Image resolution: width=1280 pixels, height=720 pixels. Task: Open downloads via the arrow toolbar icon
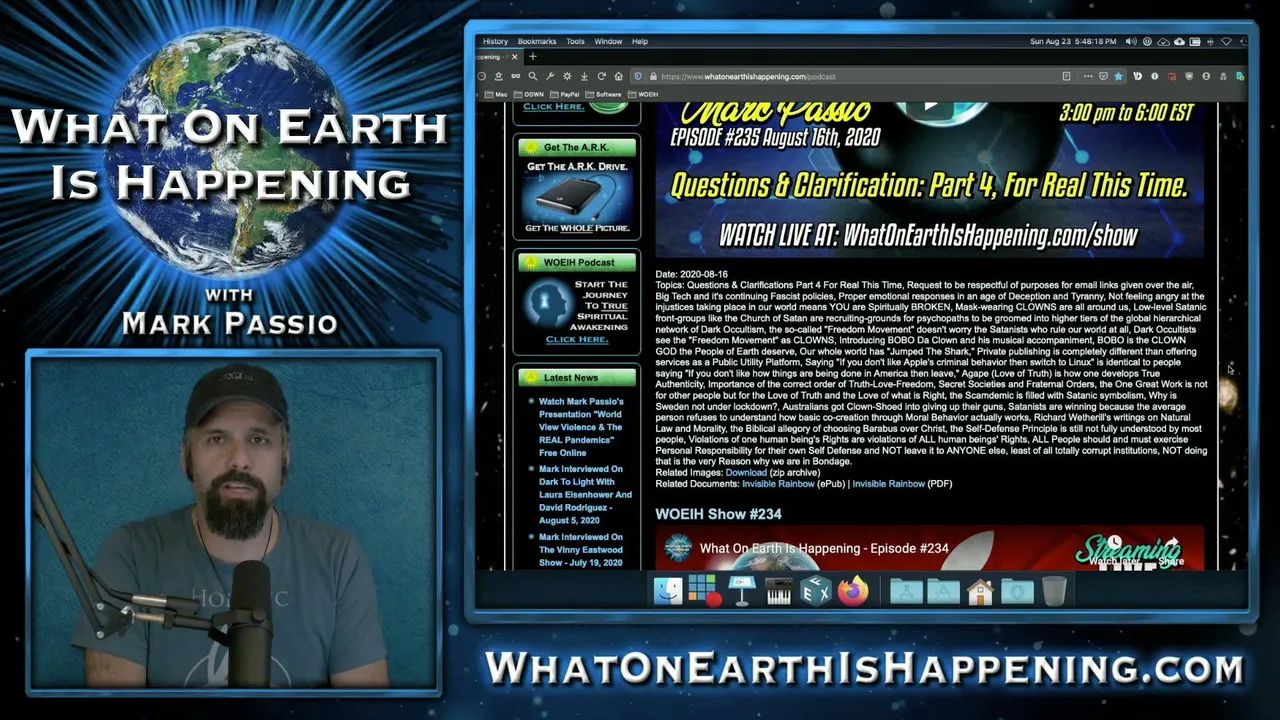point(584,76)
